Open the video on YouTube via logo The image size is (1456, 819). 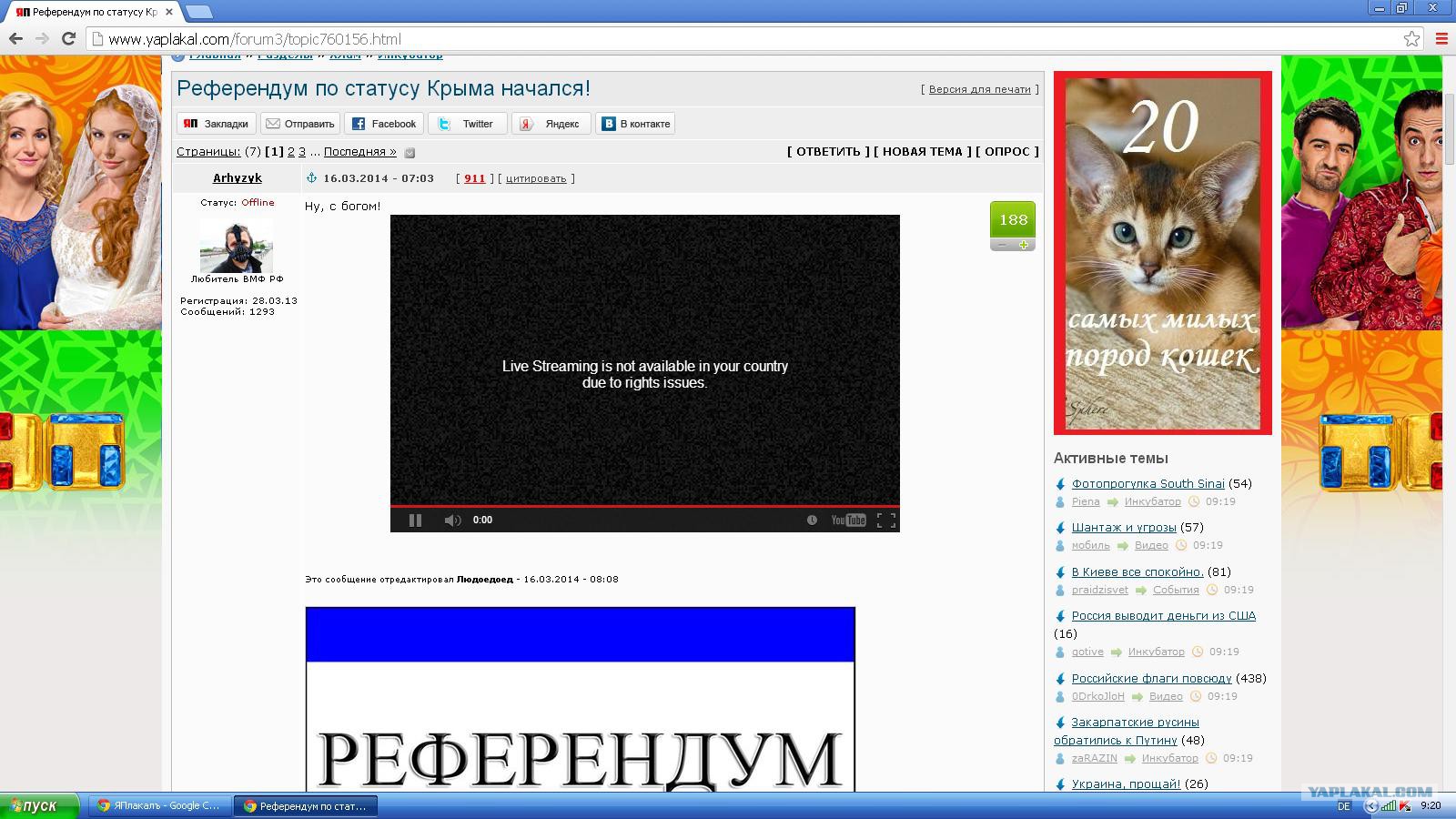[848, 520]
